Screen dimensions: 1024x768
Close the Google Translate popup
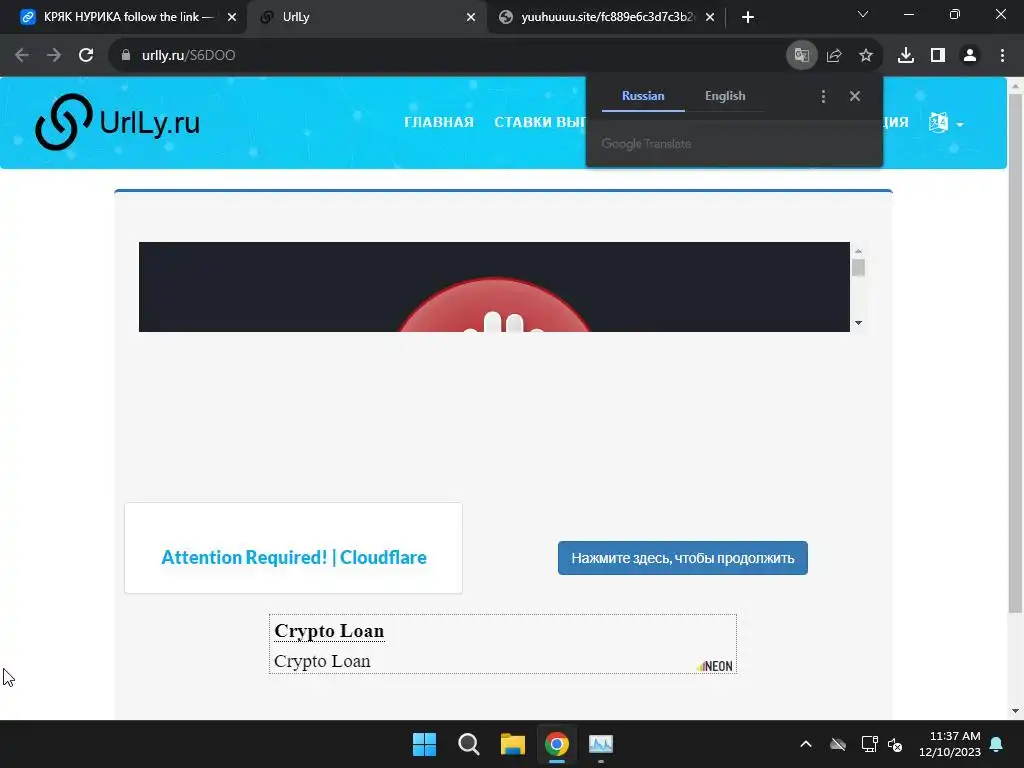[x=855, y=97]
